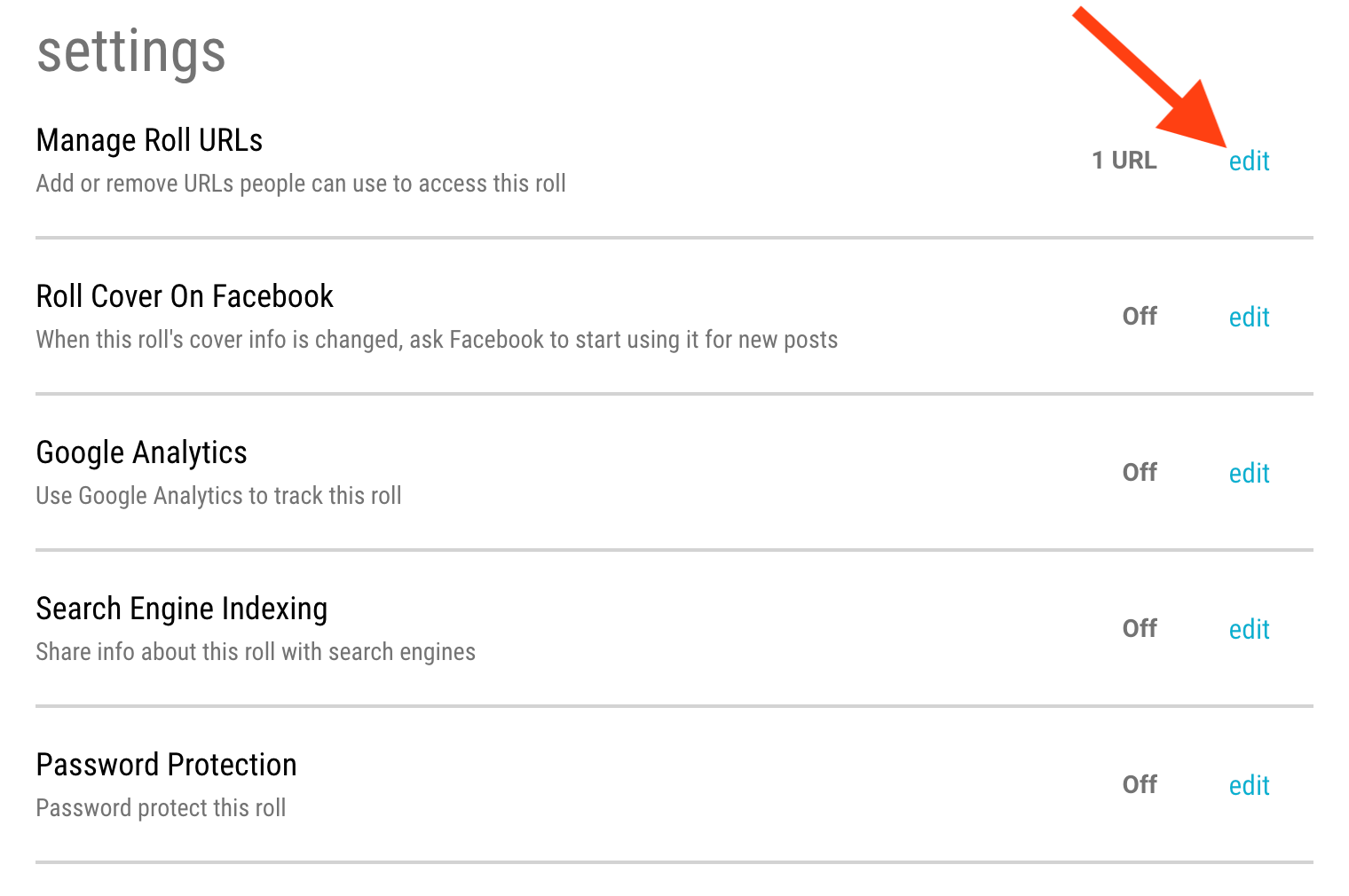Select the Google Analytics heading
The width and height of the screenshot is (1349, 896).
141,453
